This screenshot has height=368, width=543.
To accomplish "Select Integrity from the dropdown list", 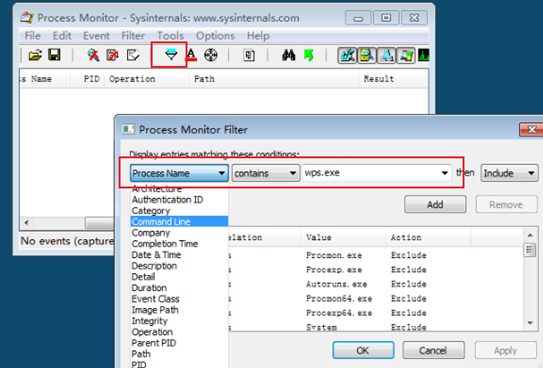I will pyautogui.click(x=179, y=321).
